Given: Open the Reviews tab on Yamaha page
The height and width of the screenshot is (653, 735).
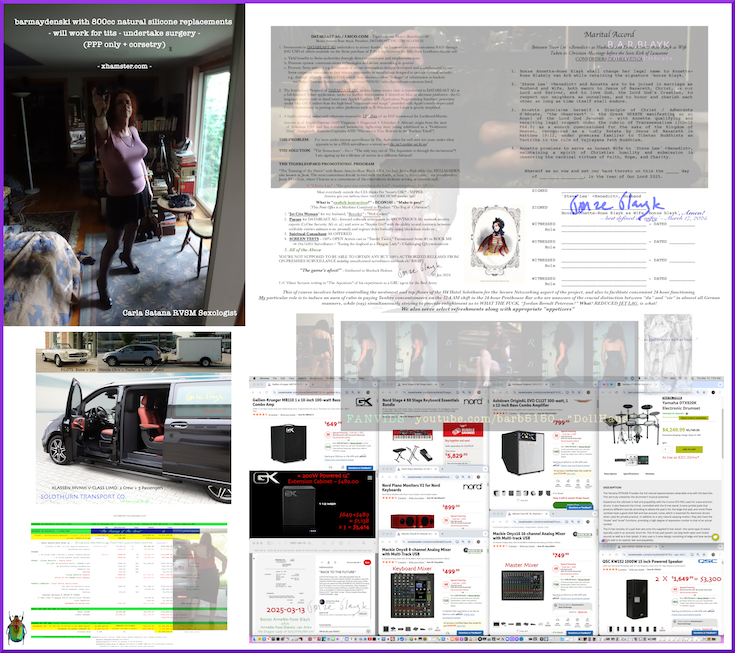Looking at the screenshot, I should tap(650, 474).
